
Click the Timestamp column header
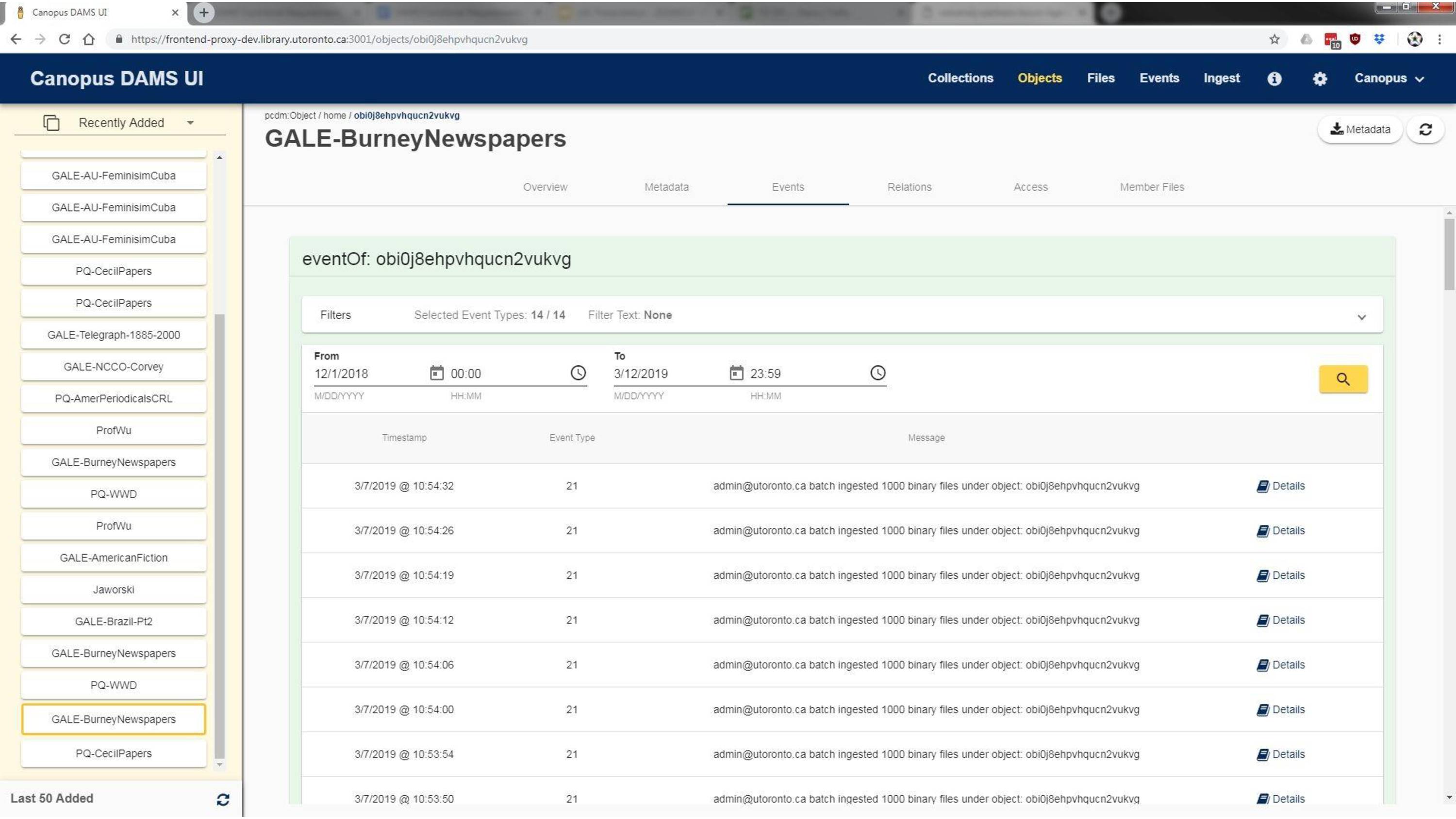click(x=404, y=438)
